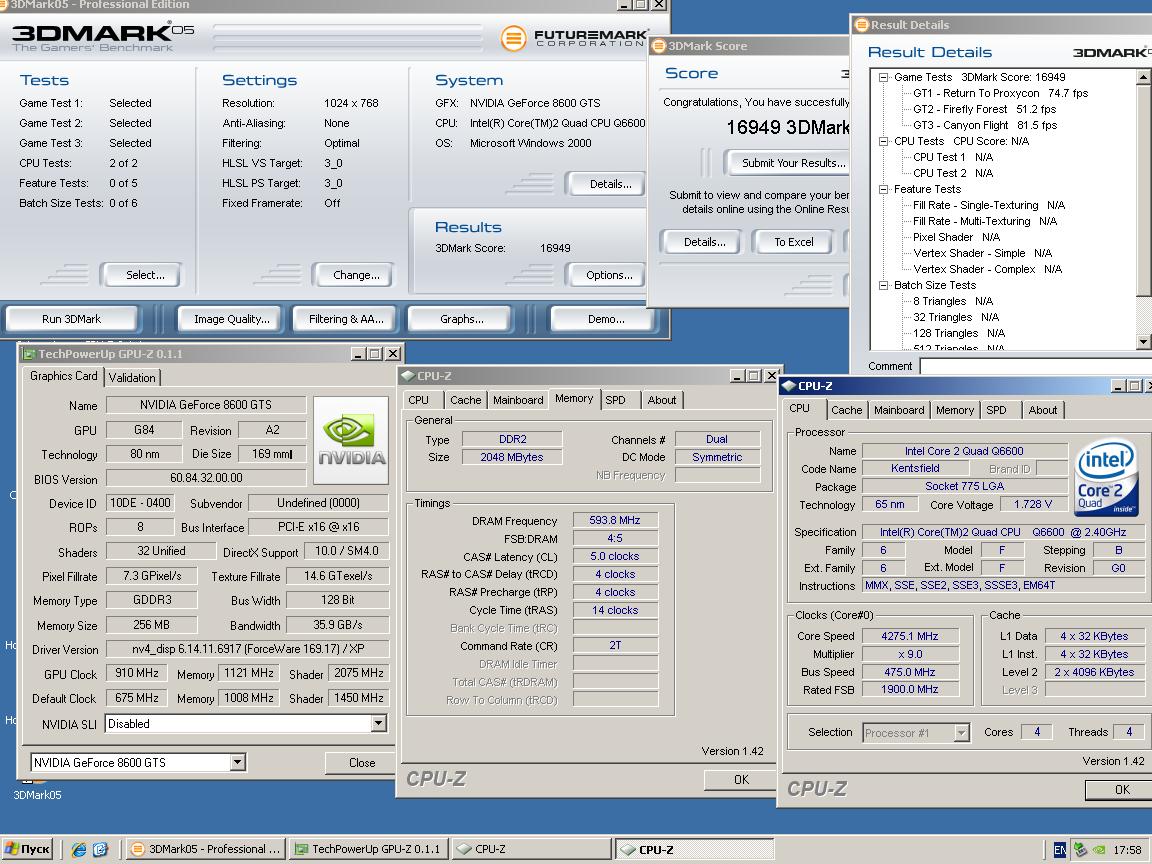Screen dimensions: 1152x864
Task: Click the Core Voltage 1.728 V value
Action: tap(1033, 505)
